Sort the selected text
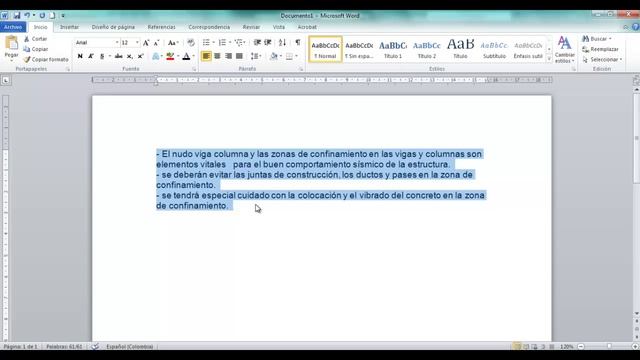The image size is (640, 360). pyautogui.click(x=282, y=42)
